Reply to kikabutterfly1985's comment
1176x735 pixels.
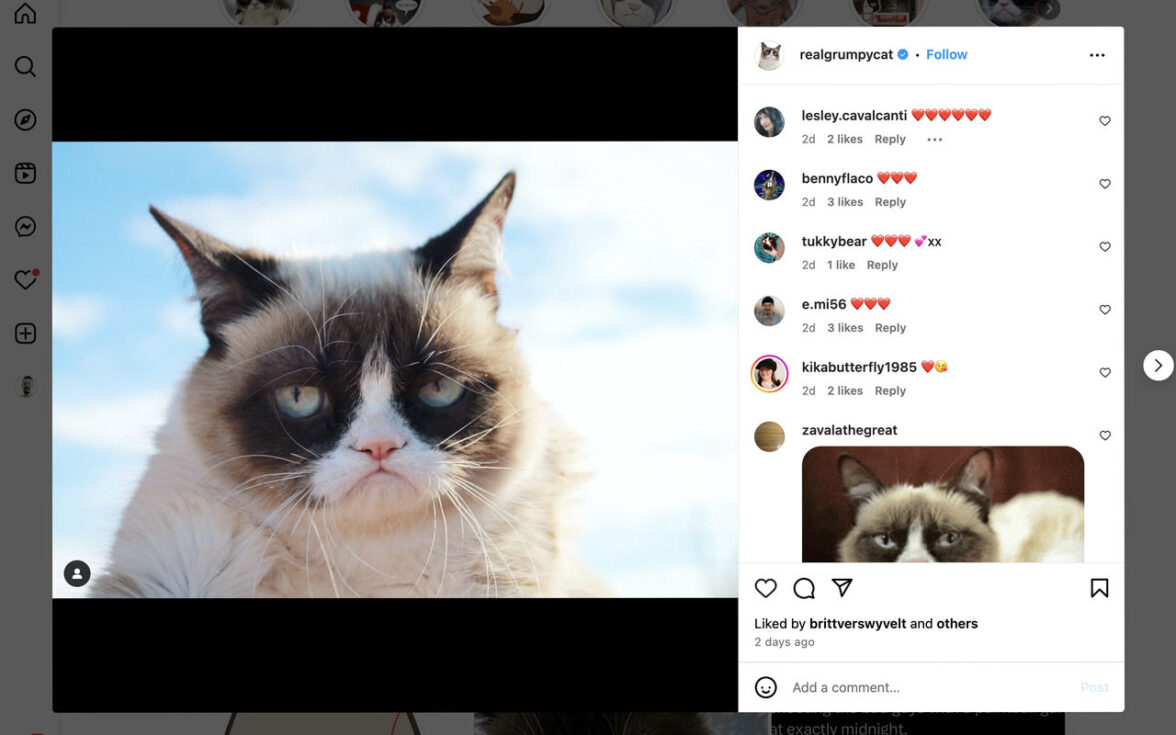tap(890, 392)
